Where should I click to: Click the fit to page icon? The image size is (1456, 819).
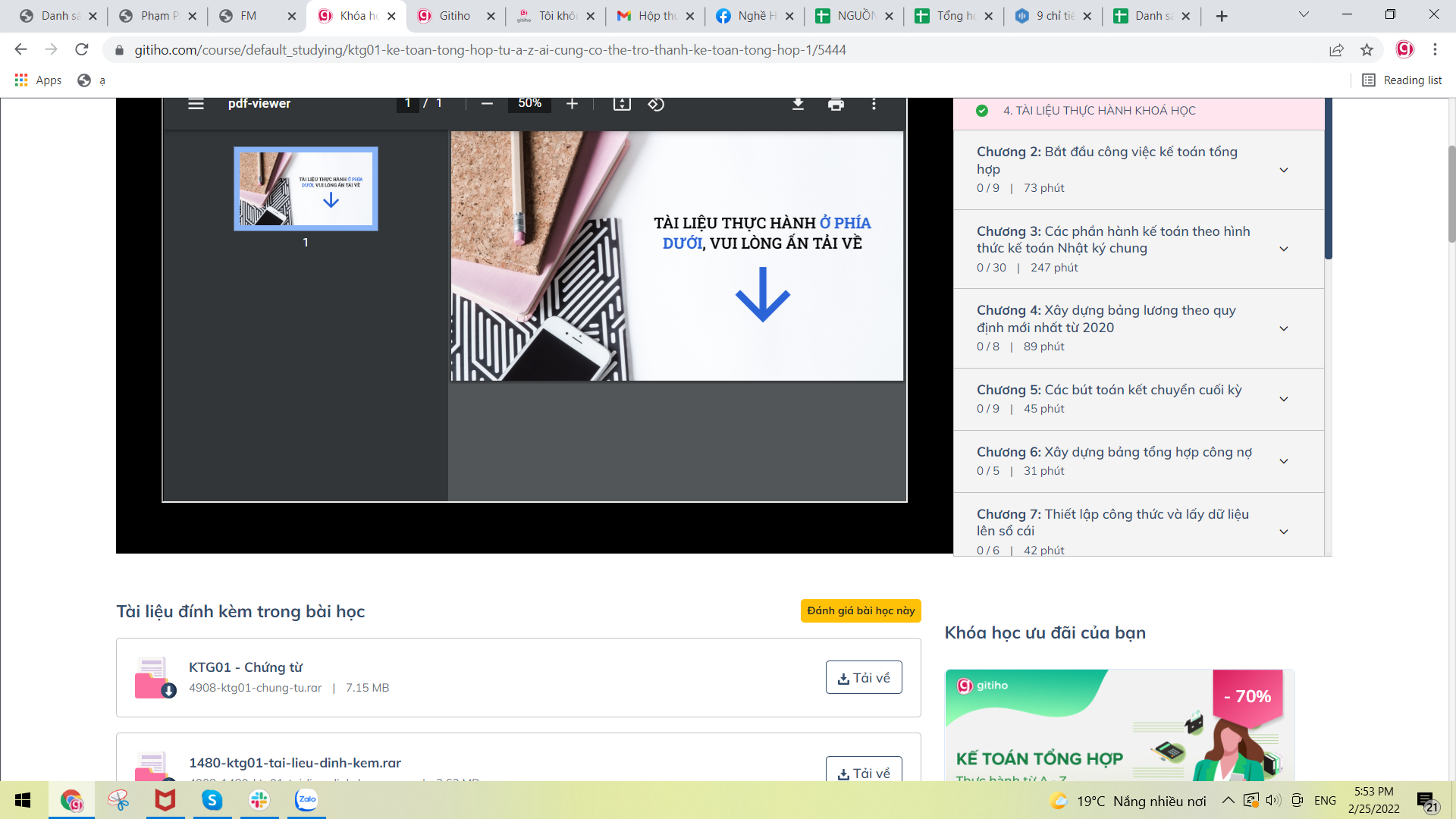[622, 104]
